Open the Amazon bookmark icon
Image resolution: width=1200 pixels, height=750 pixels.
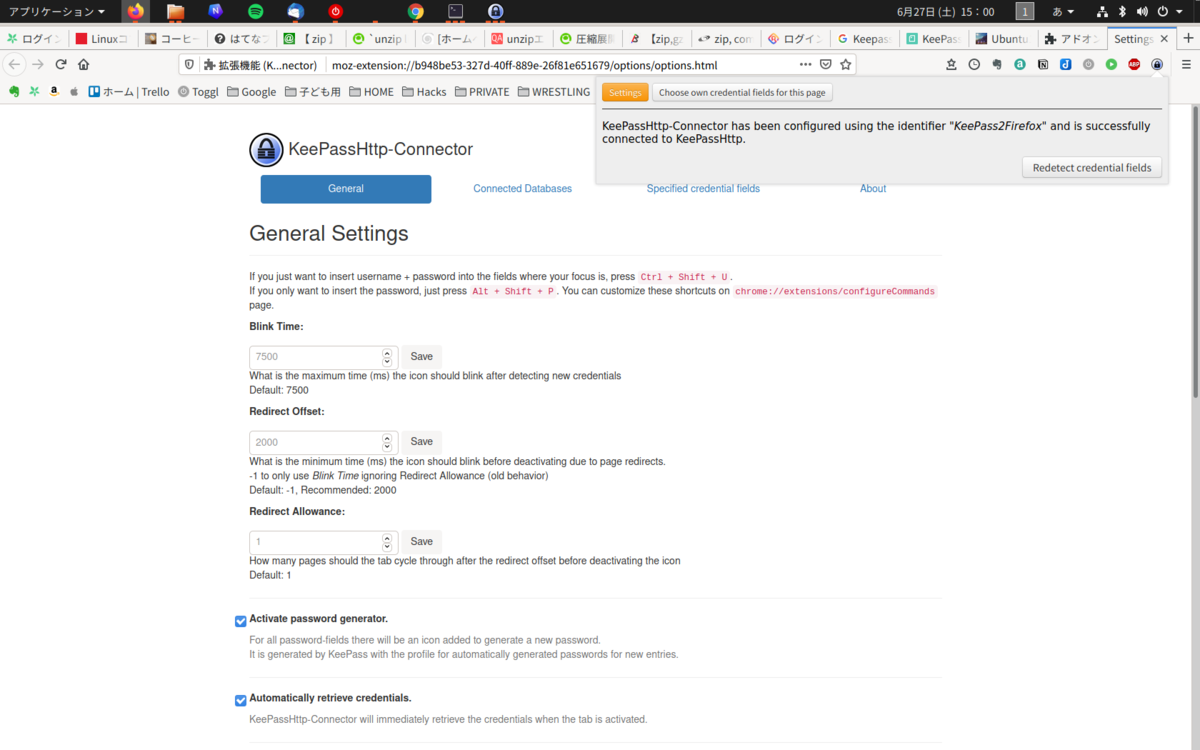tap(54, 91)
